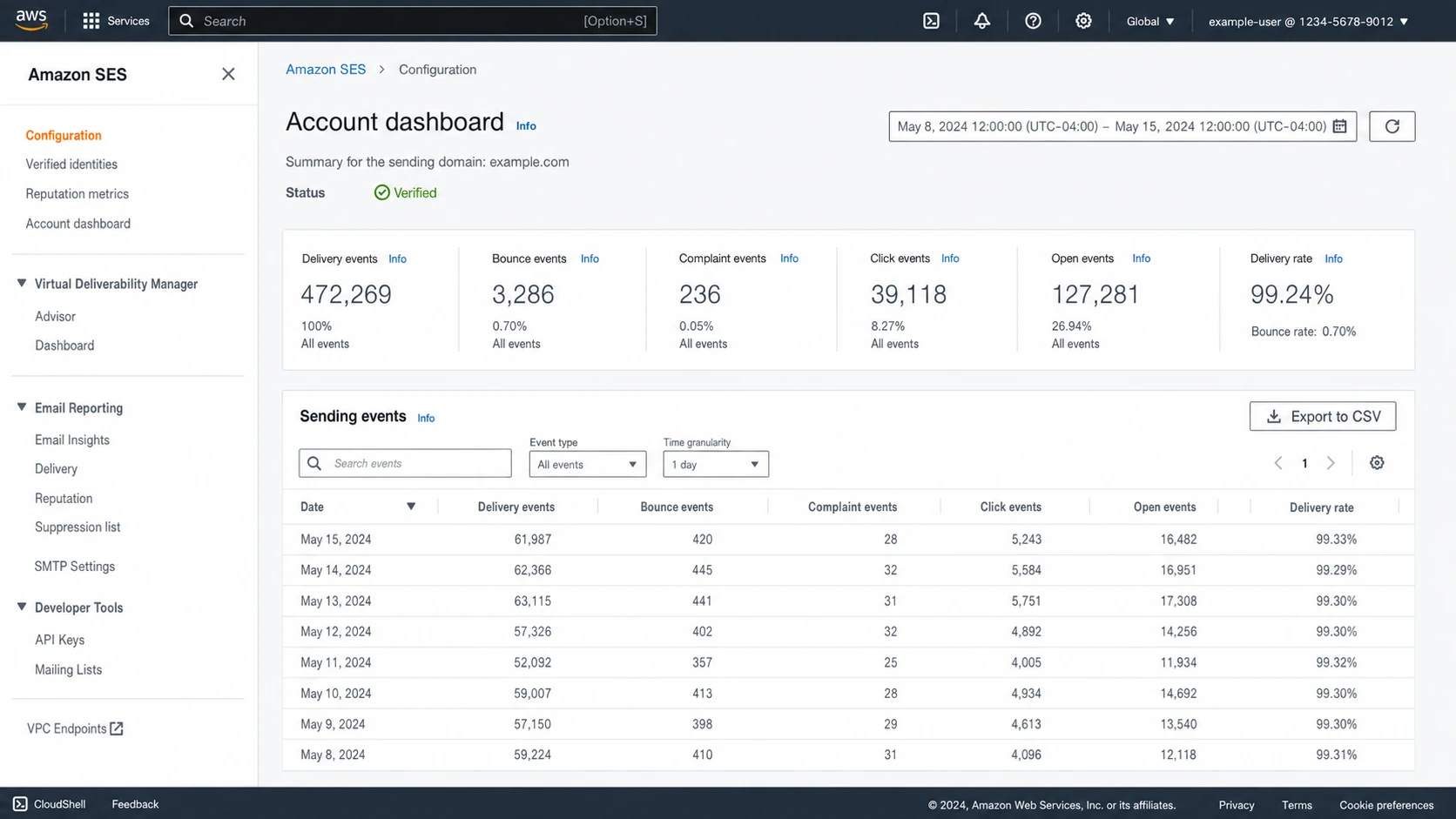Image resolution: width=1456 pixels, height=819 pixels.
Task: Open table preferences gear icon
Action: (1377, 463)
